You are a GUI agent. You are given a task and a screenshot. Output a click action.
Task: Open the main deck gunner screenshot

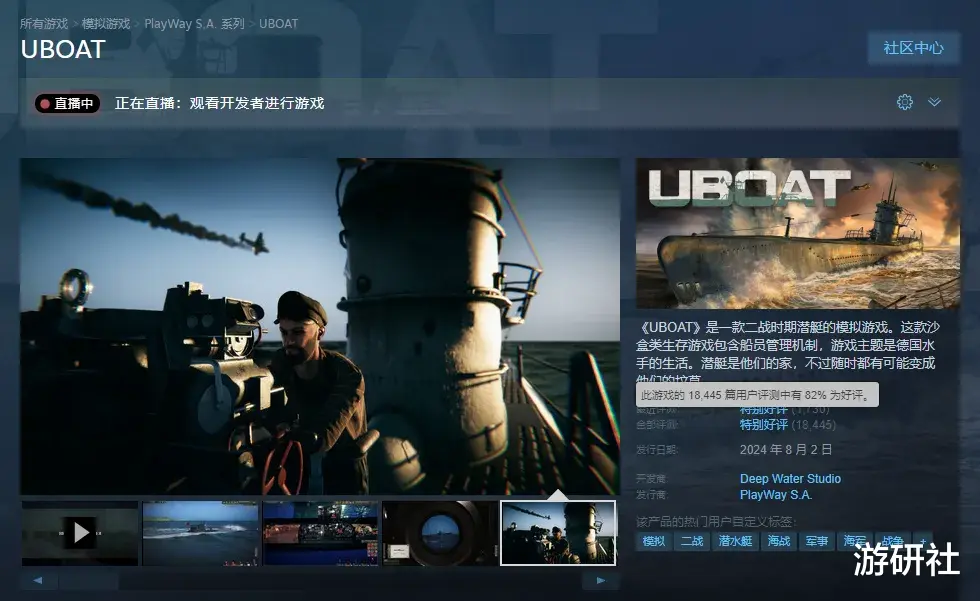click(320, 326)
